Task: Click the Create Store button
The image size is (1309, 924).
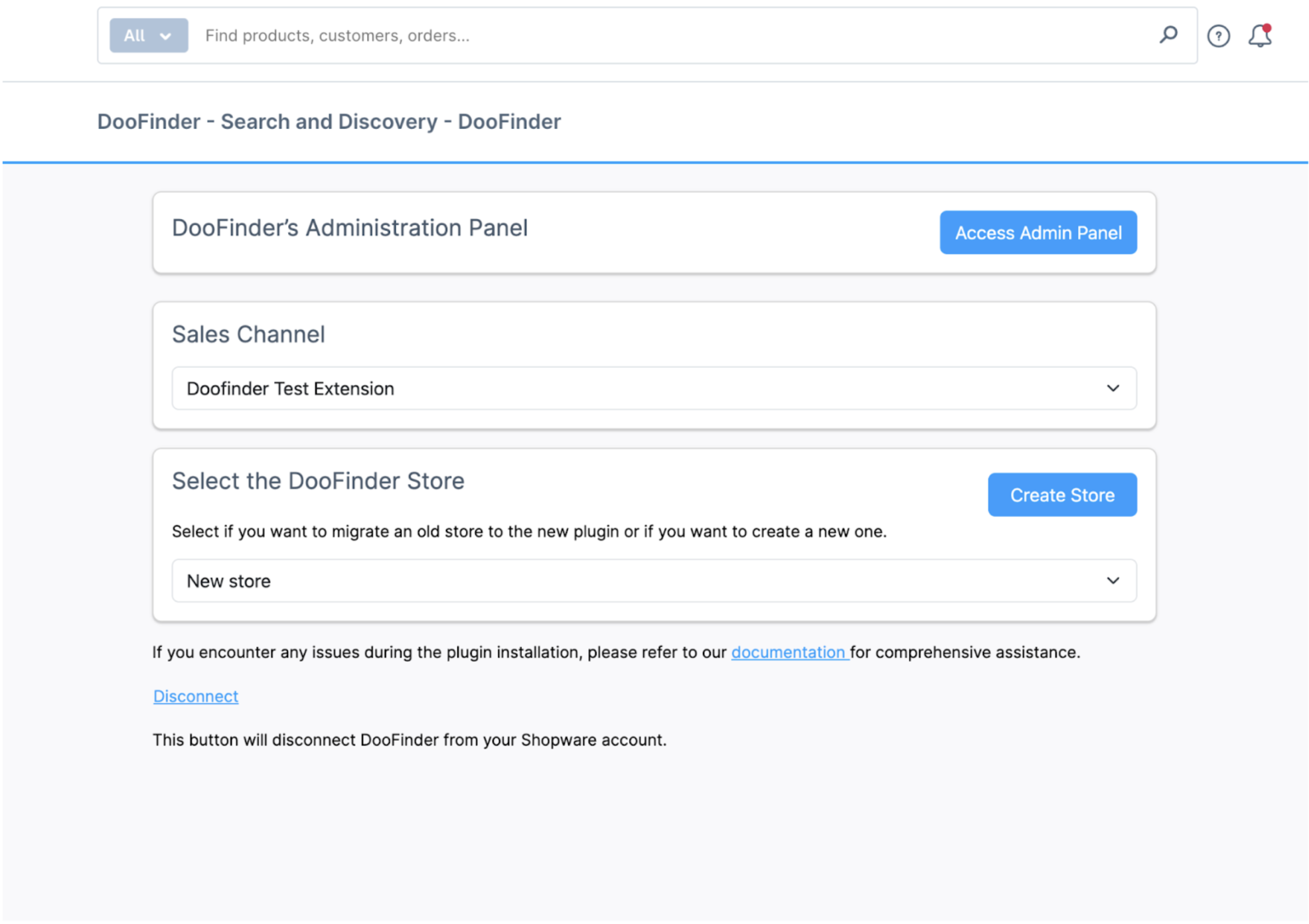Action: tap(1061, 495)
